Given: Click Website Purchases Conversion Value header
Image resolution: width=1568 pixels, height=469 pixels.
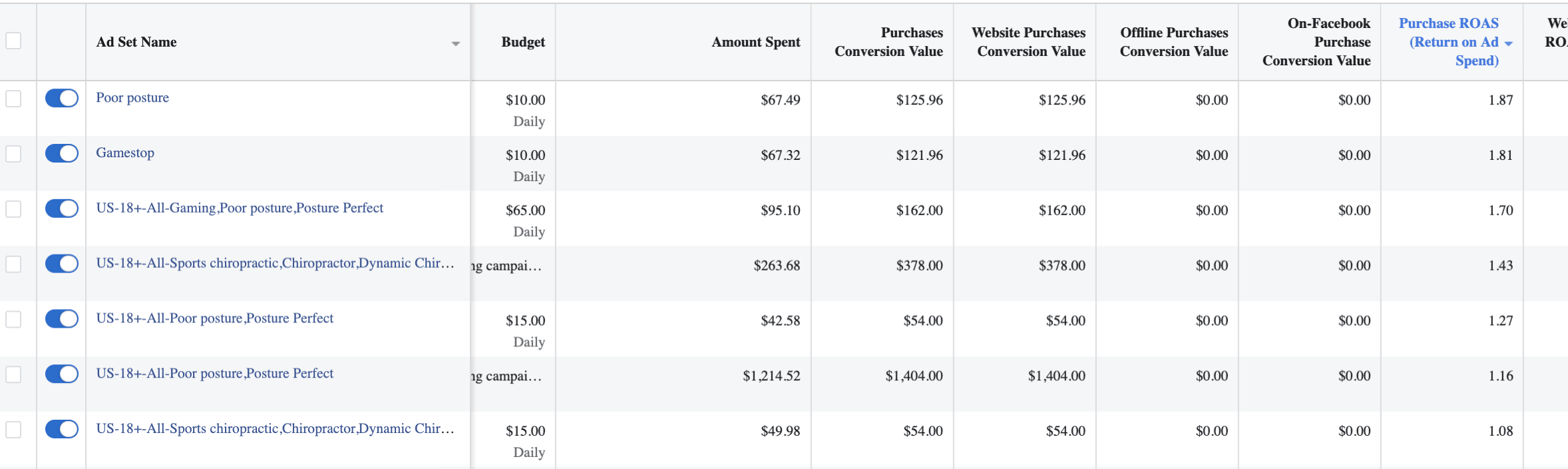Looking at the screenshot, I should 1029,42.
